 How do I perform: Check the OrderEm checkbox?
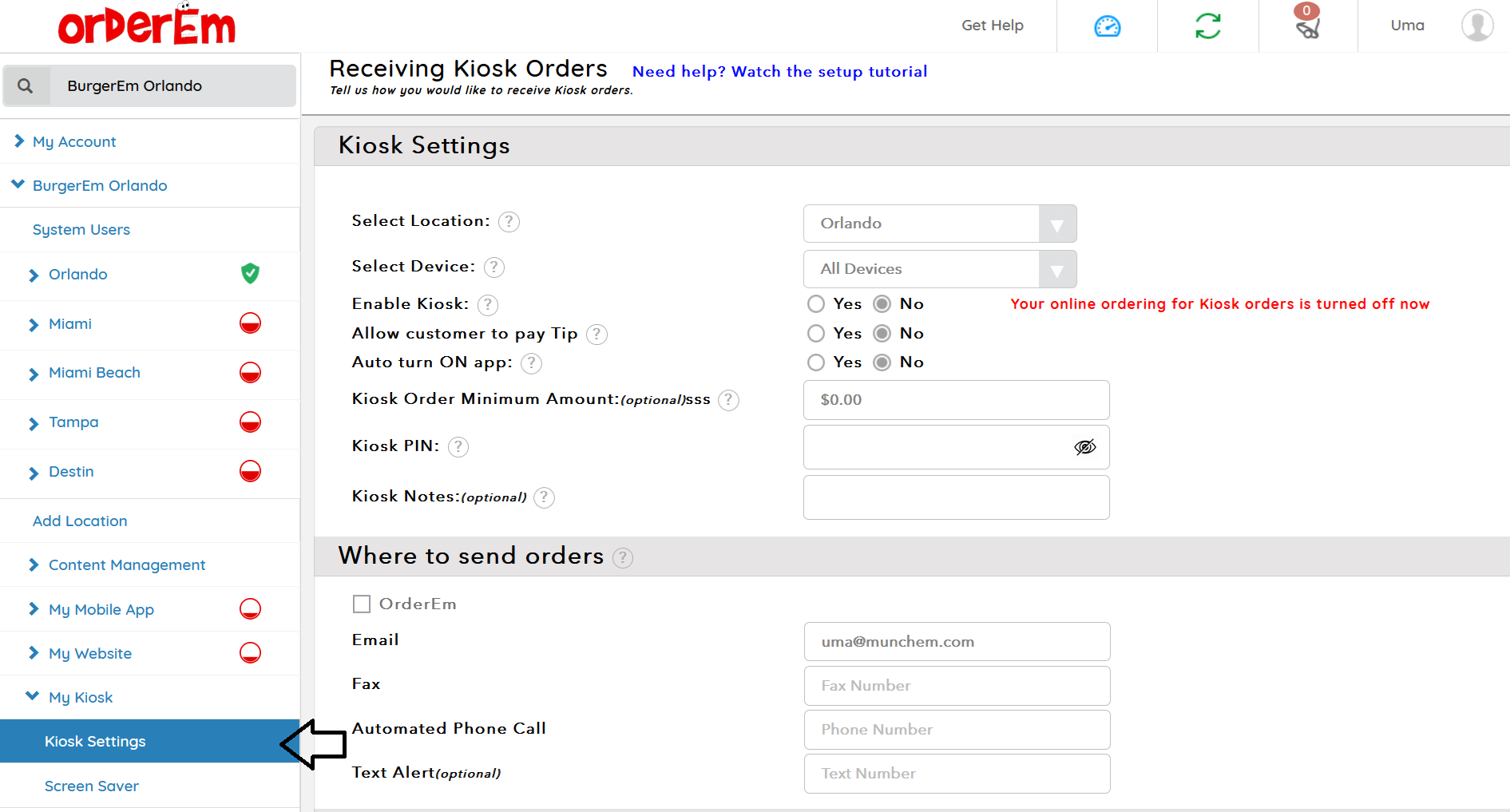coord(362,604)
